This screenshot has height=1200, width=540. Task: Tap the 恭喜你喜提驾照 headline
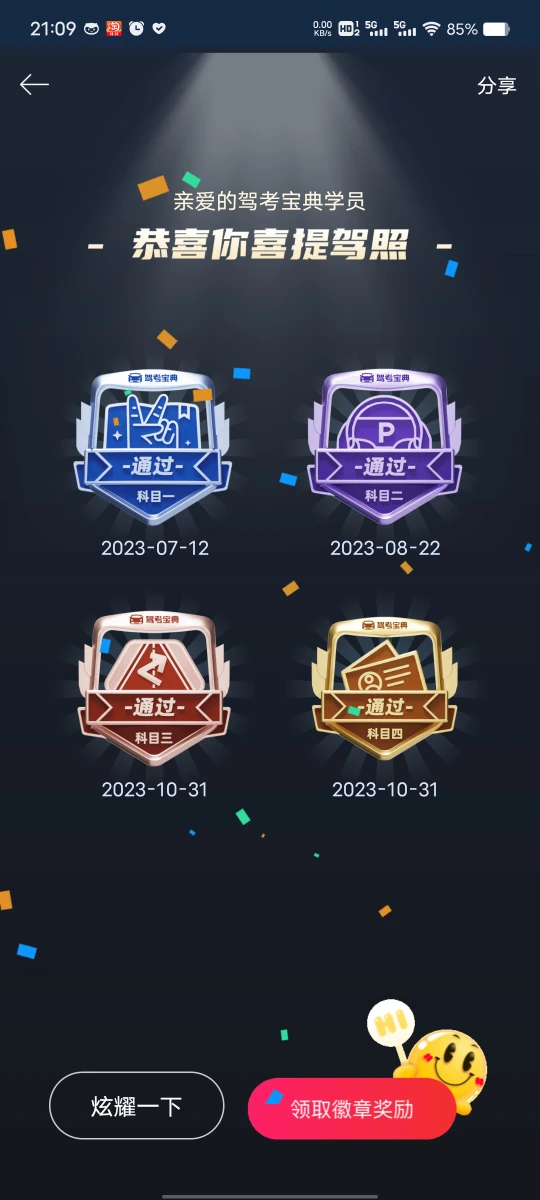(270, 245)
